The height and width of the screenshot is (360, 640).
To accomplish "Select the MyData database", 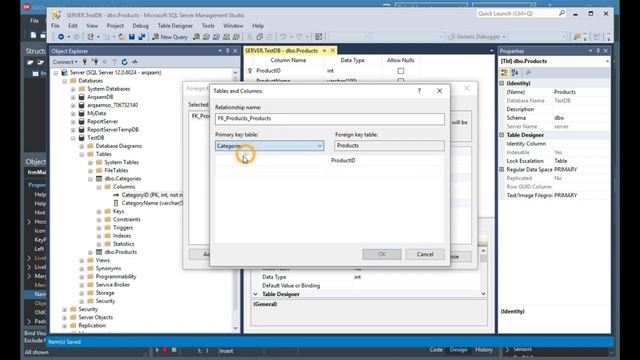I will pos(96,113).
